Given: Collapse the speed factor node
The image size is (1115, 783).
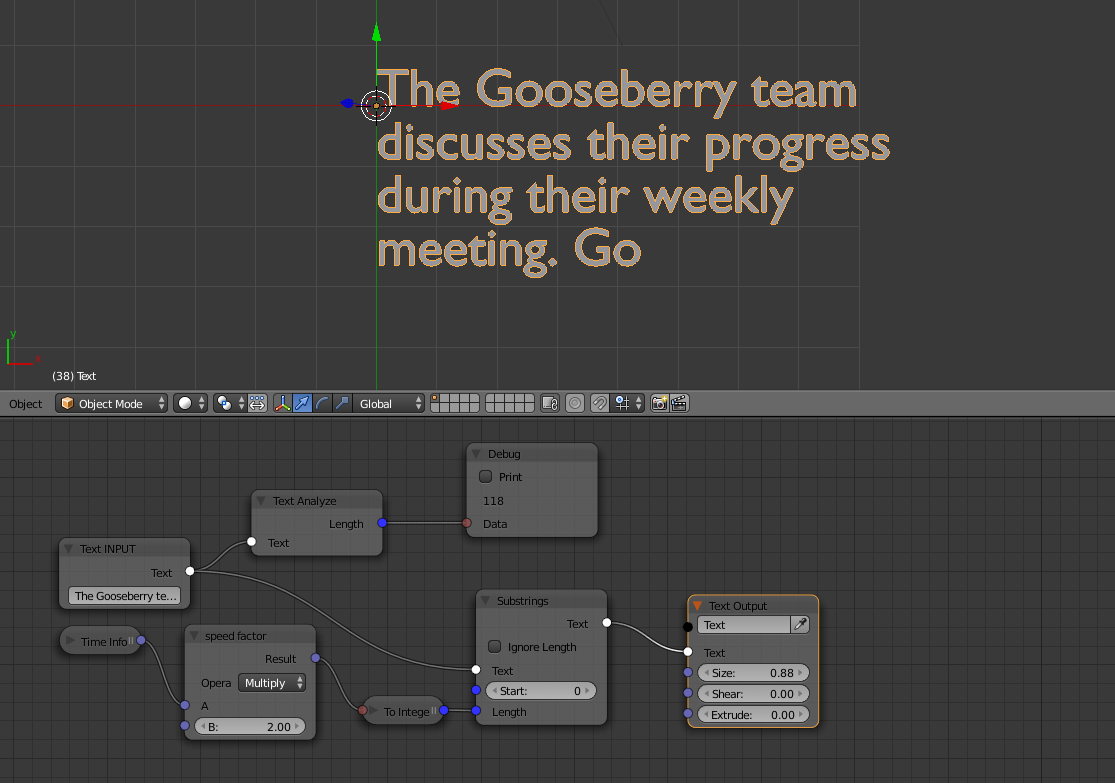Looking at the screenshot, I should point(193,636).
